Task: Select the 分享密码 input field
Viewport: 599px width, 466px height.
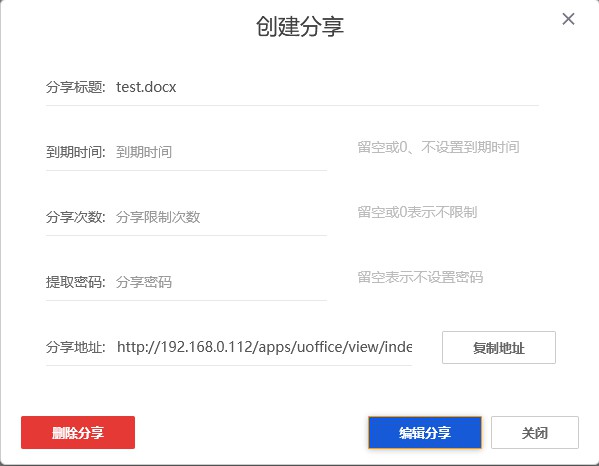Action: (221, 282)
